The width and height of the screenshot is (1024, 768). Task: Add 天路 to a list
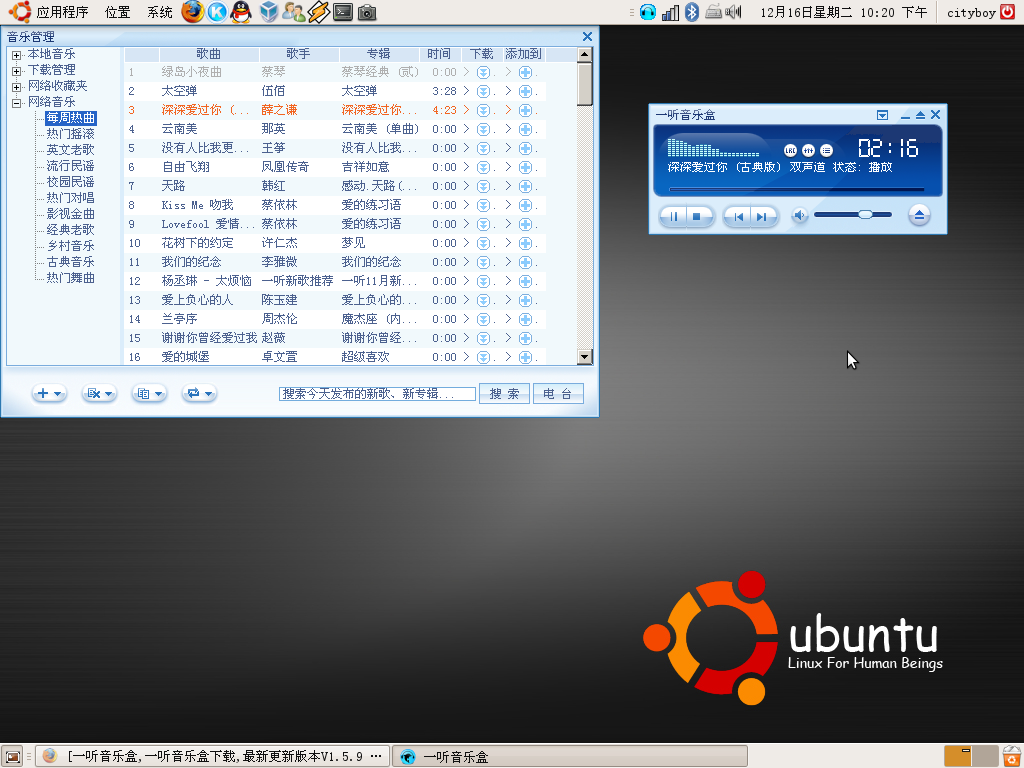click(x=525, y=186)
